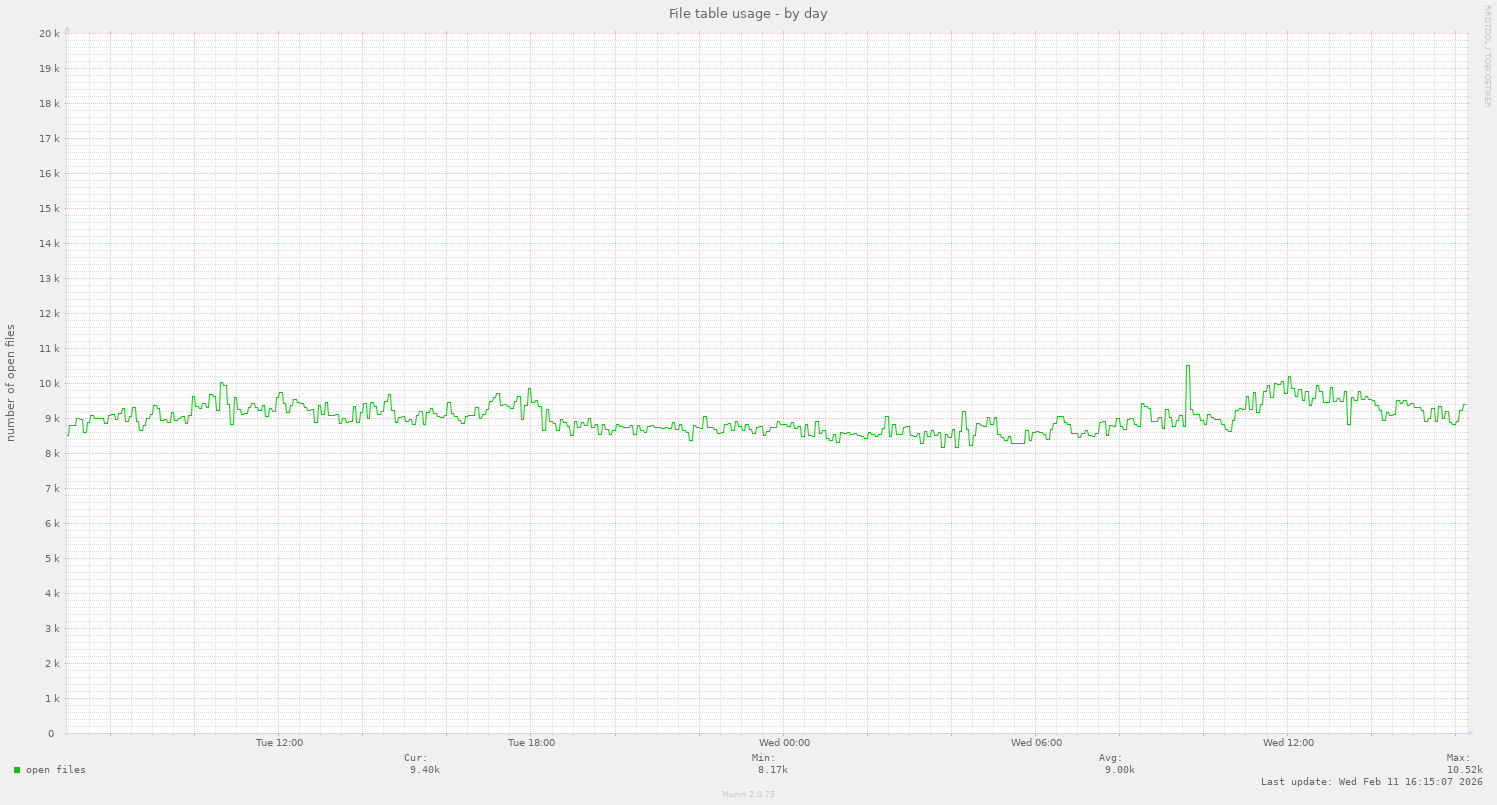
Task: Click the Wed 12:00 timestamp label
Action: point(1290,742)
